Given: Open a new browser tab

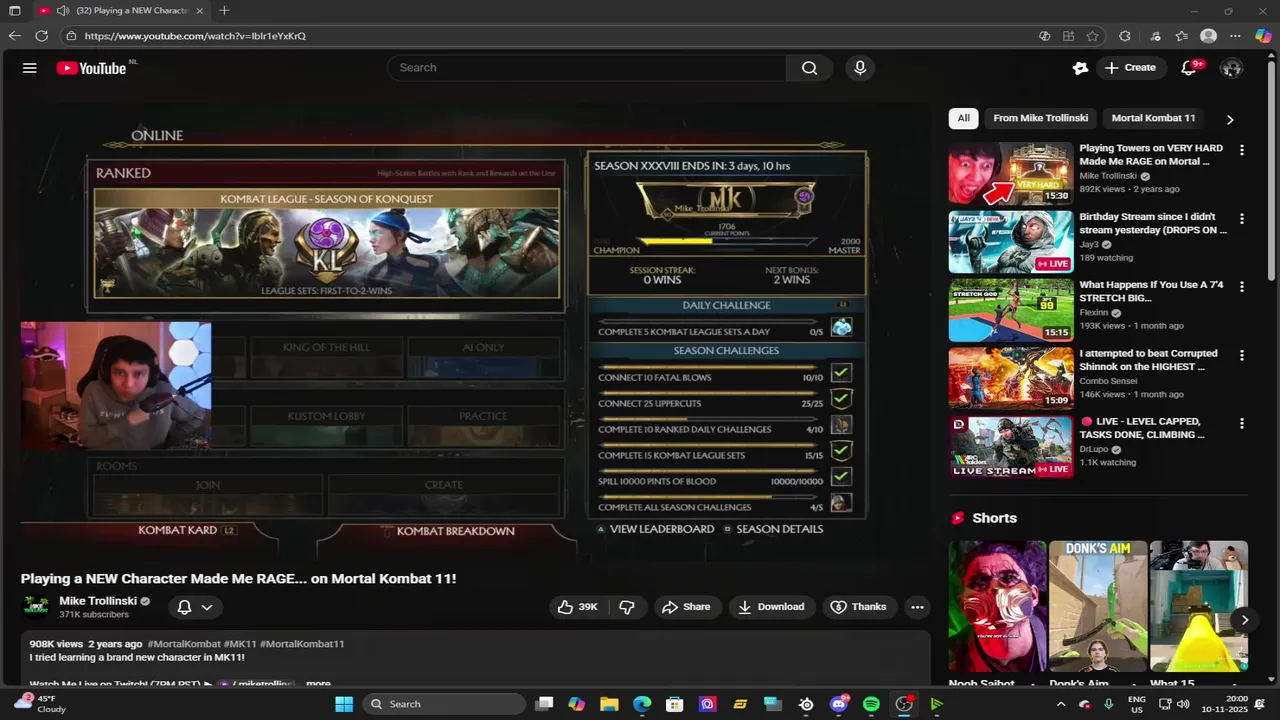Looking at the screenshot, I should [x=224, y=11].
